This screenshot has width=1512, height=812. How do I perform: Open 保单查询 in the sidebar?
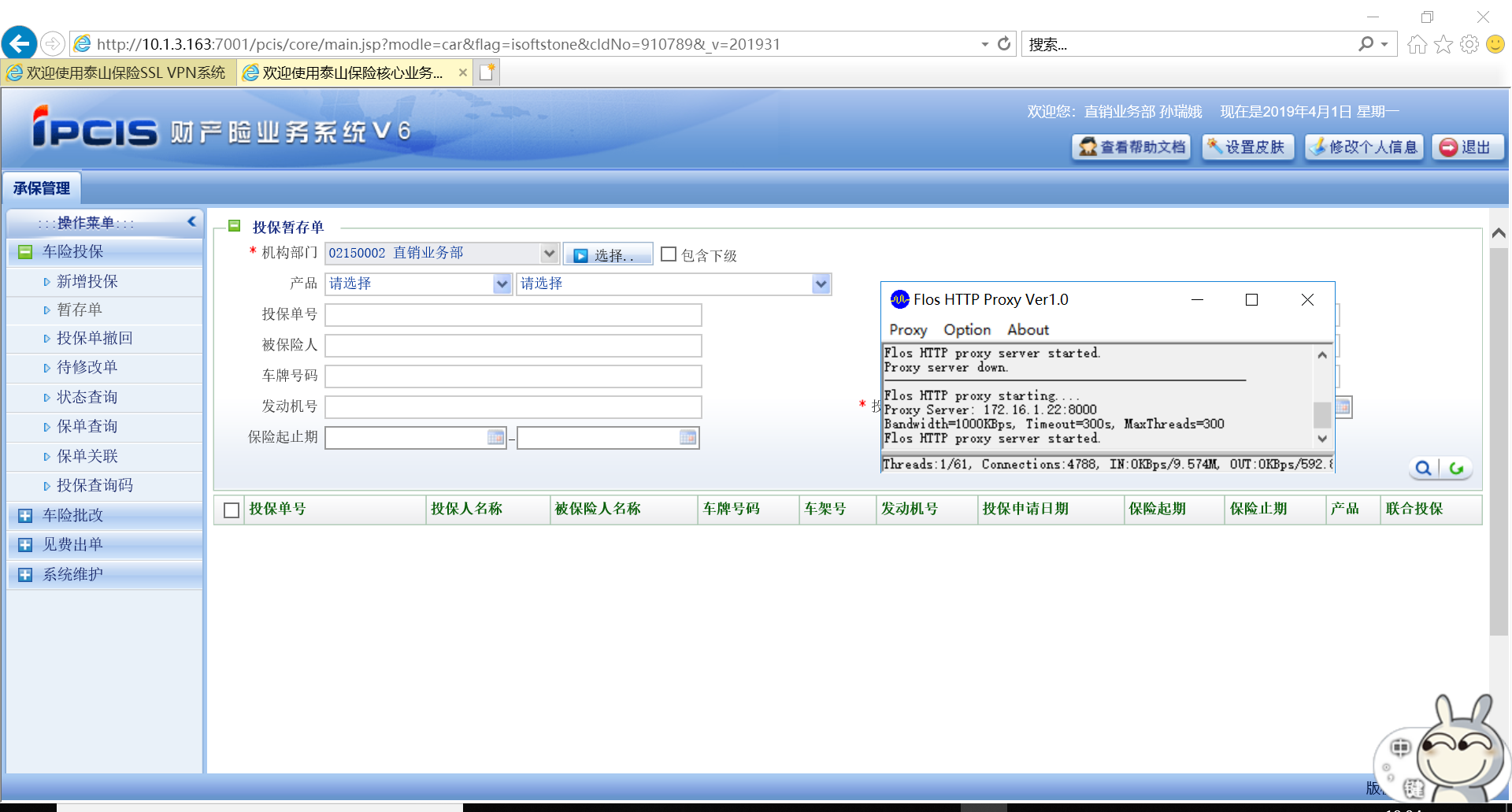pyautogui.click(x=87, y=426)
